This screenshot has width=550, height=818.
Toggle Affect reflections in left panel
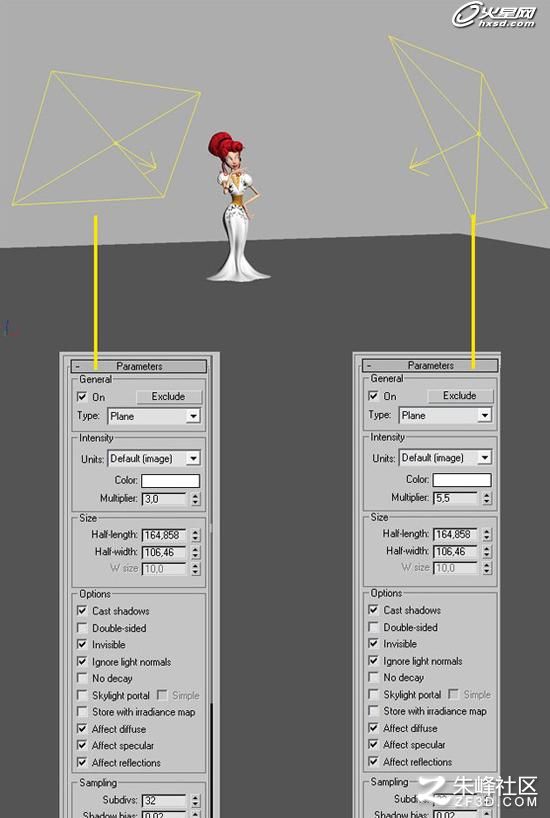pos(82,762)
